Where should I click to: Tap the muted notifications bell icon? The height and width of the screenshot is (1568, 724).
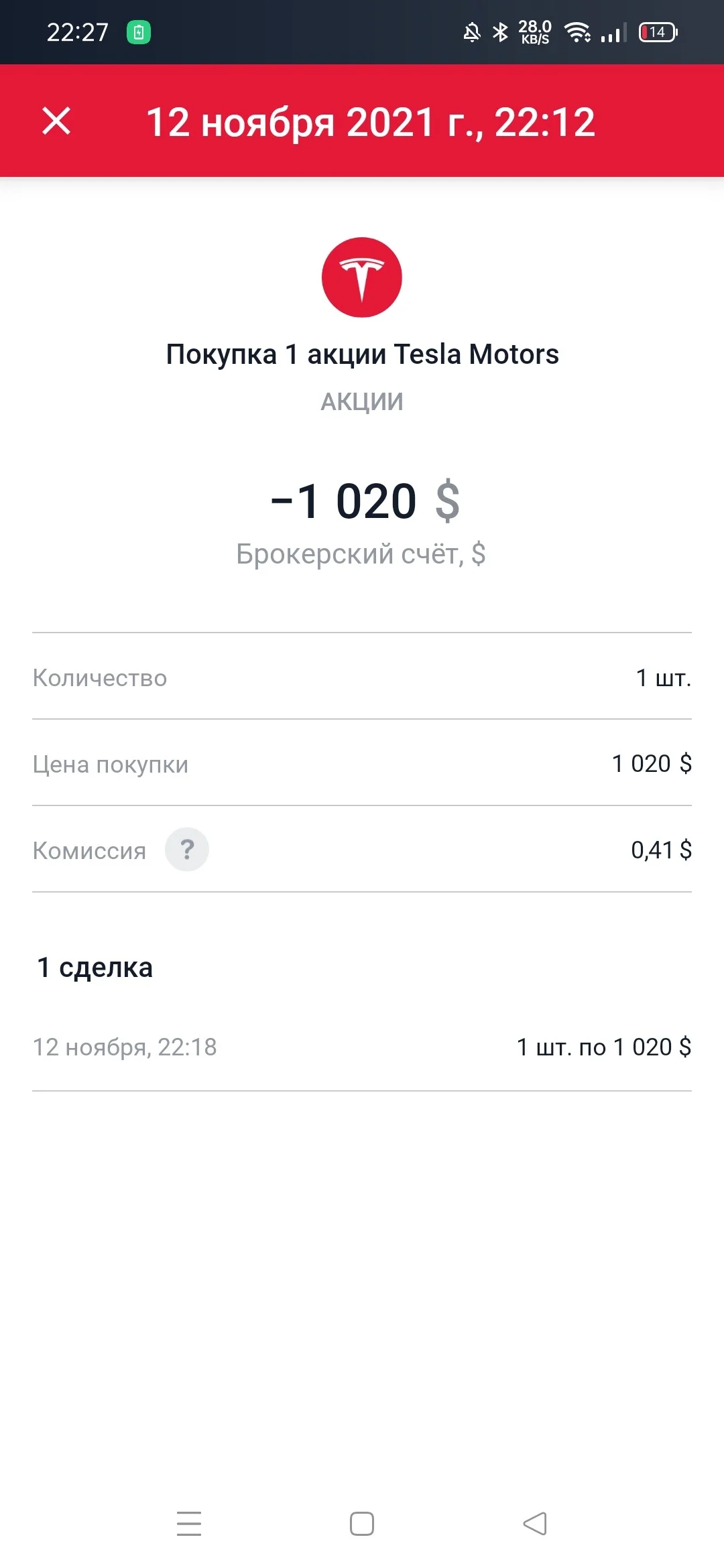[472, 32]
